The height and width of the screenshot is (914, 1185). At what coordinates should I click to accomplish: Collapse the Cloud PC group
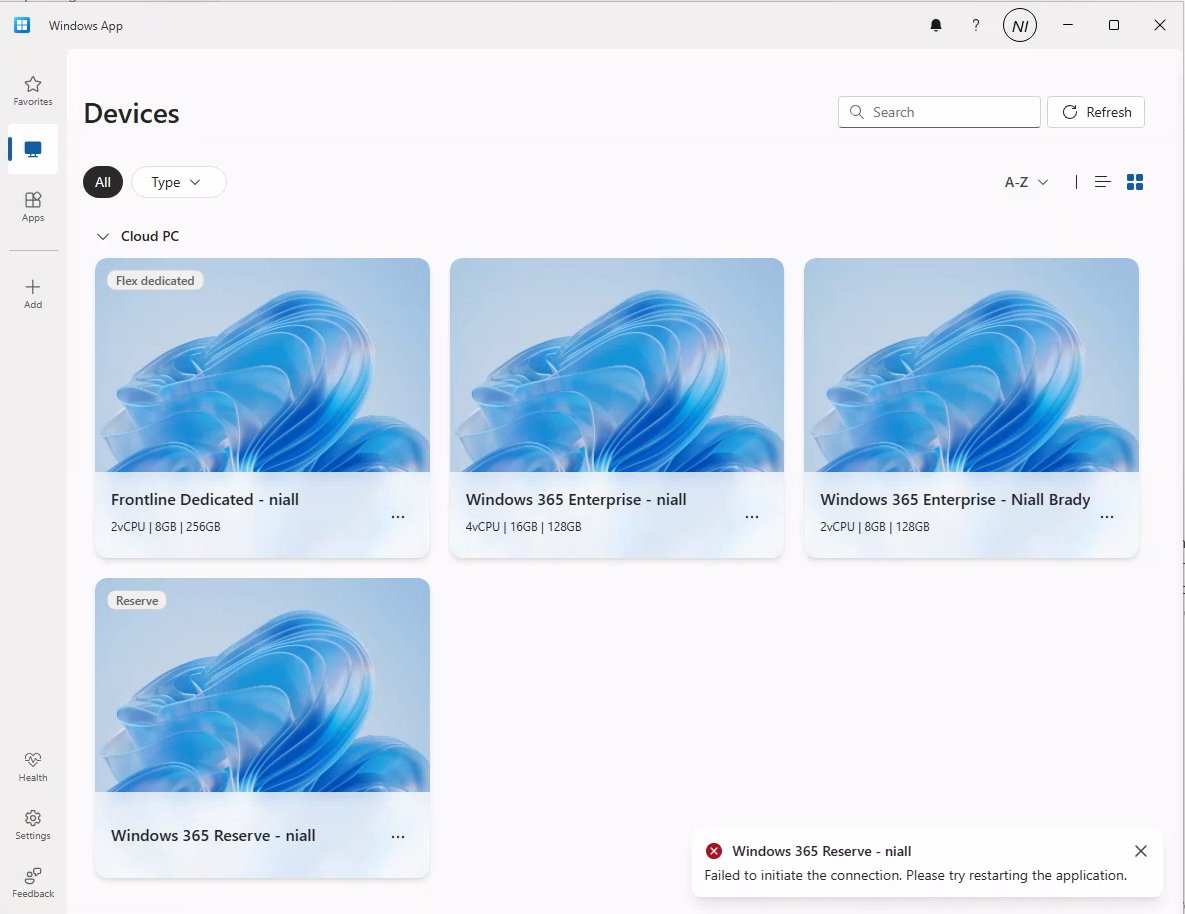coord(103,237)
